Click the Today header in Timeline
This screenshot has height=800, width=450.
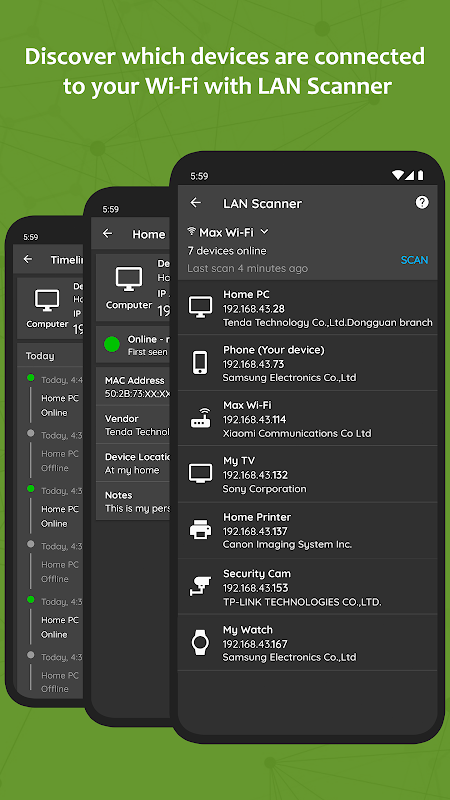(x=40, y=356)
